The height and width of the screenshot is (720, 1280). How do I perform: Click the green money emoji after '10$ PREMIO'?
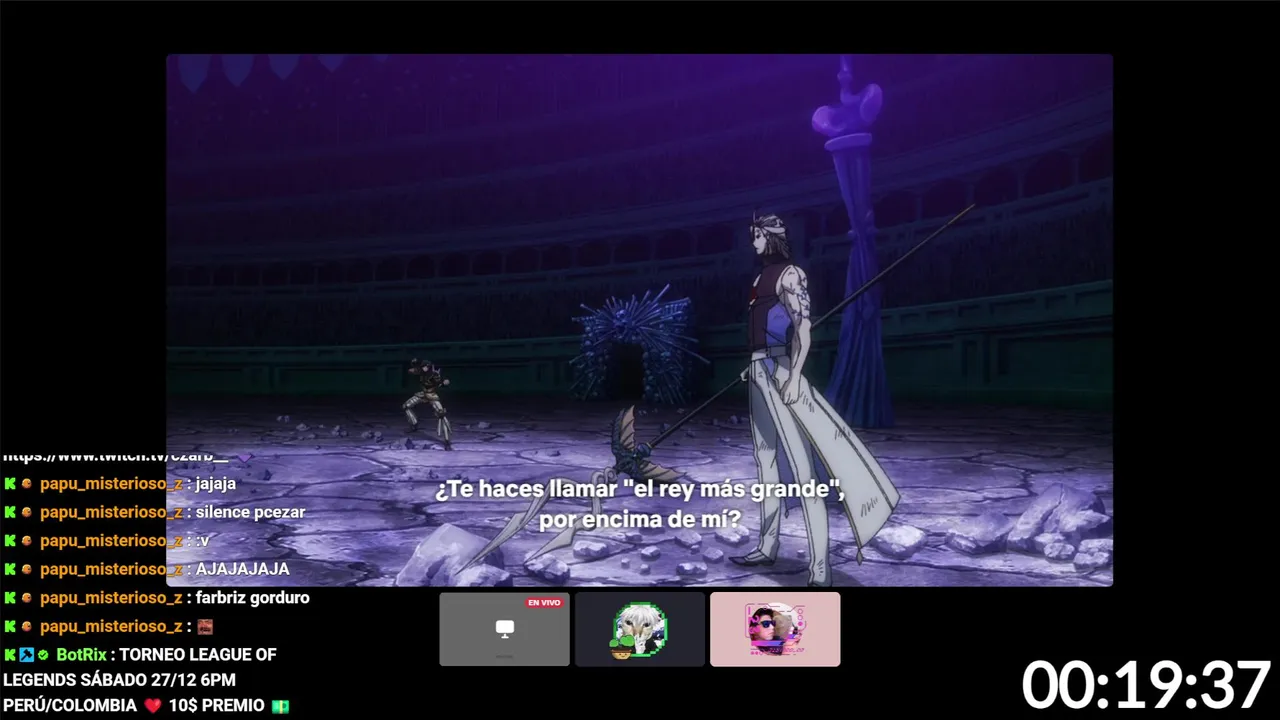coord(281,706)
